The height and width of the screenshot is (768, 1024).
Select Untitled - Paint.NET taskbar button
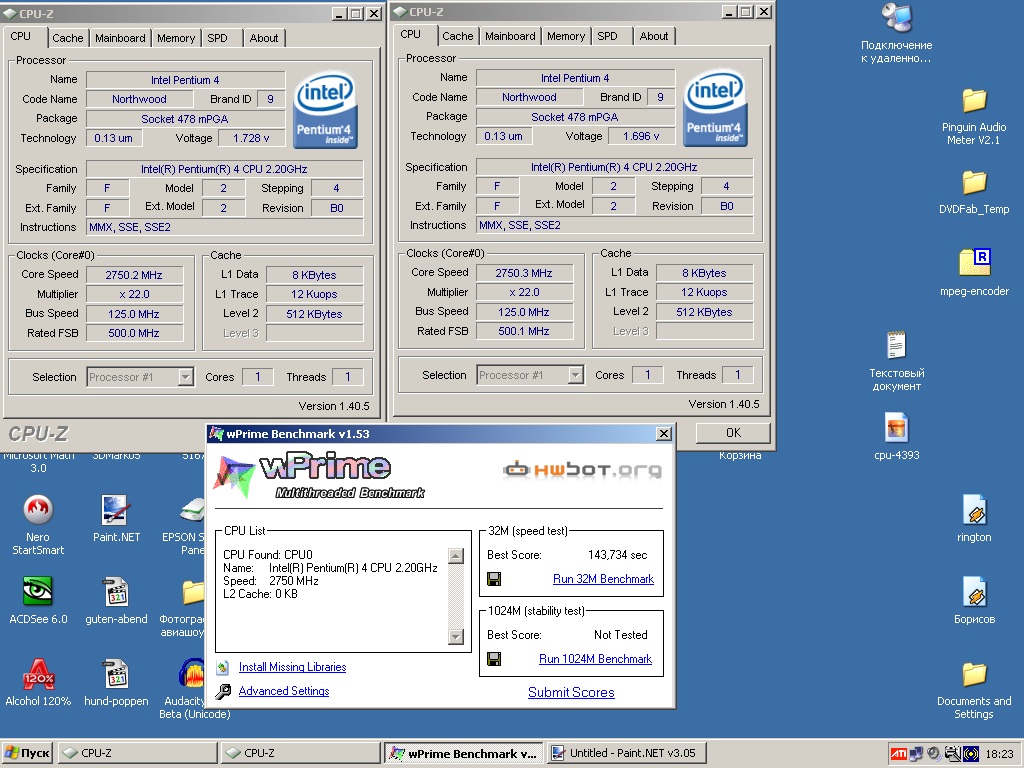pos(626,753)
